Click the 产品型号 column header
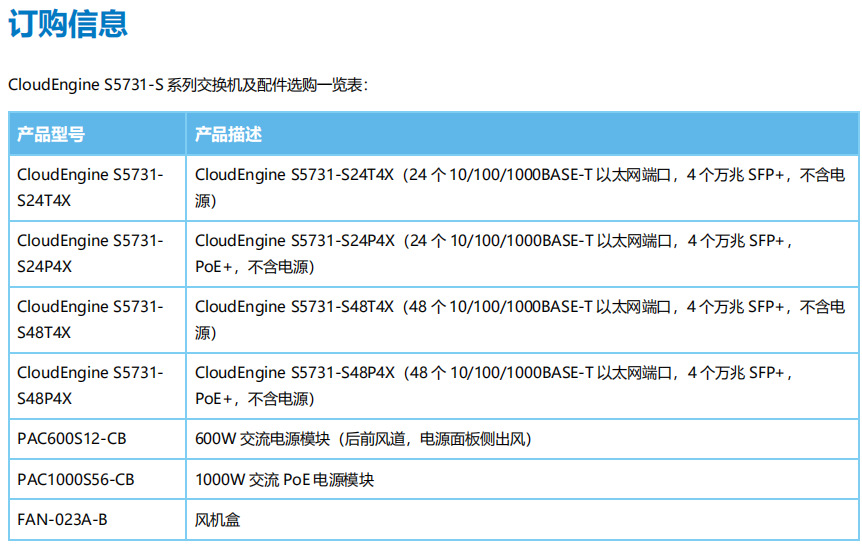 (x=97, y=134)
